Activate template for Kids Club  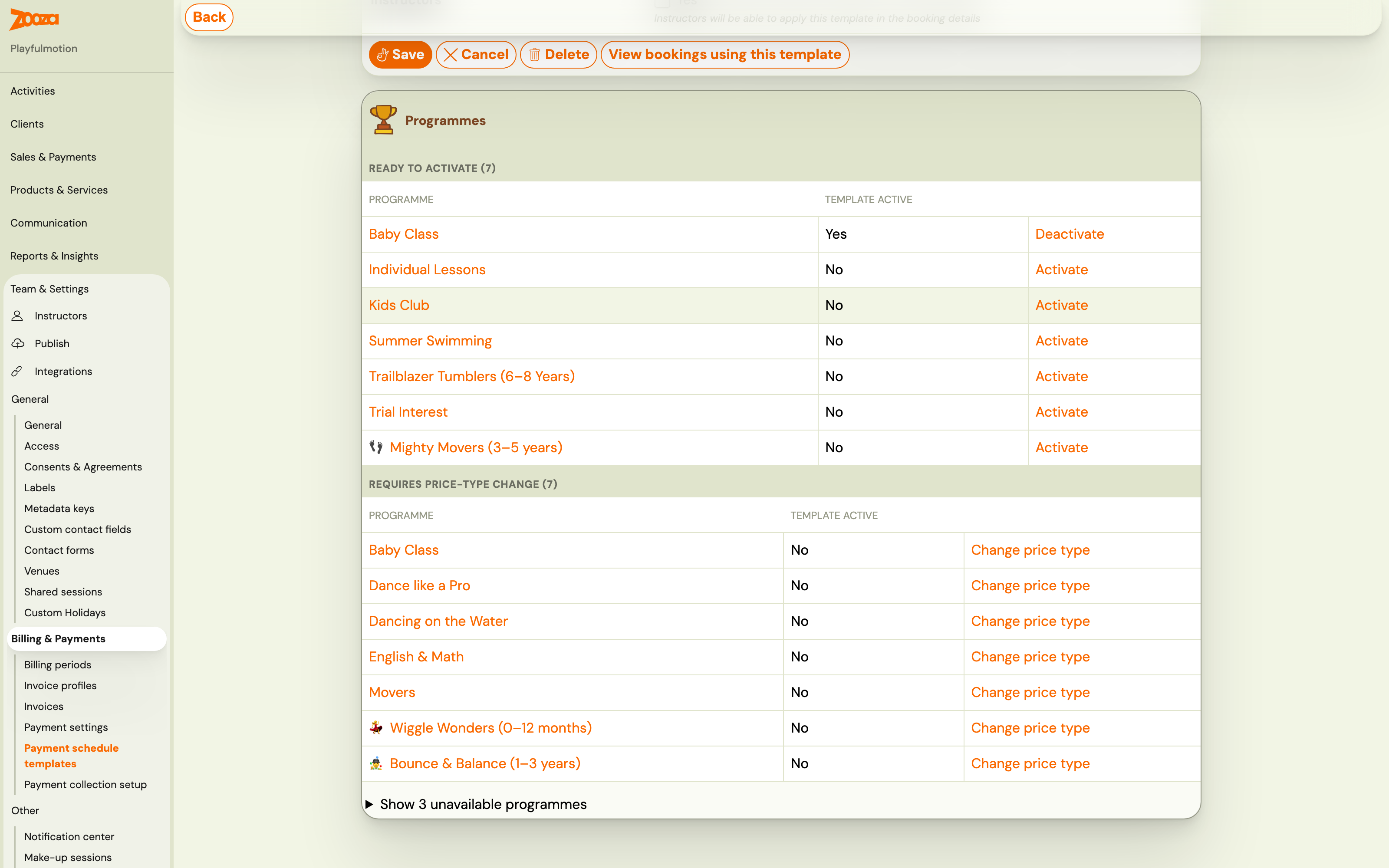pyautogui.click(x=1061, y=305)
